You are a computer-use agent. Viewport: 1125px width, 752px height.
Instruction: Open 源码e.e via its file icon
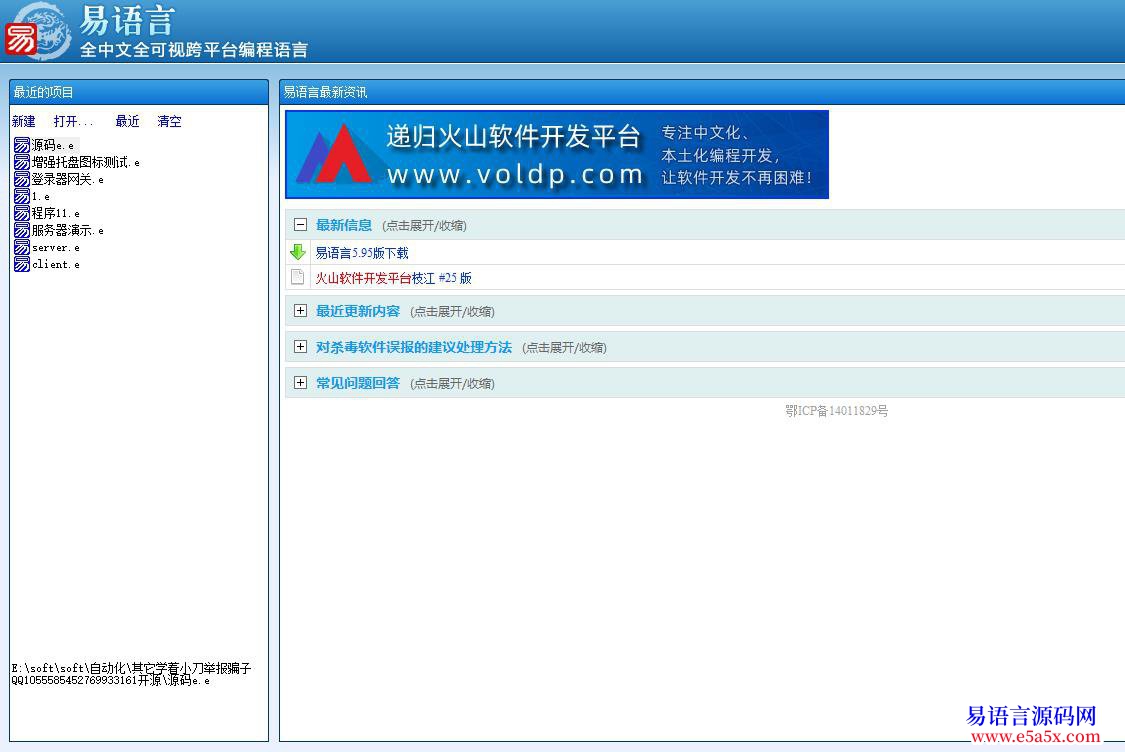coord(20,145)
